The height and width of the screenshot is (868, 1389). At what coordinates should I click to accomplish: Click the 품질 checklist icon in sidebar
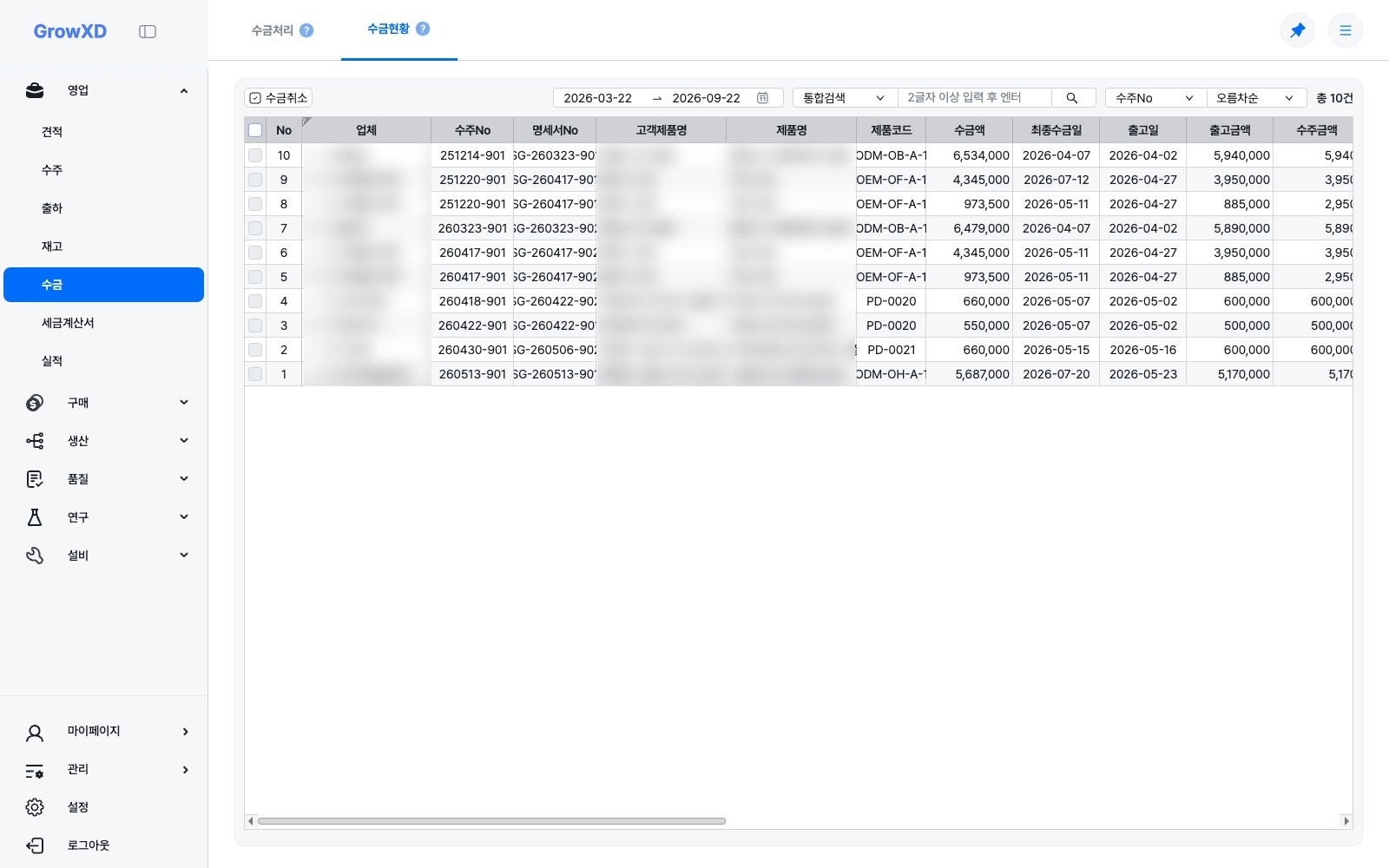point(35,479)
